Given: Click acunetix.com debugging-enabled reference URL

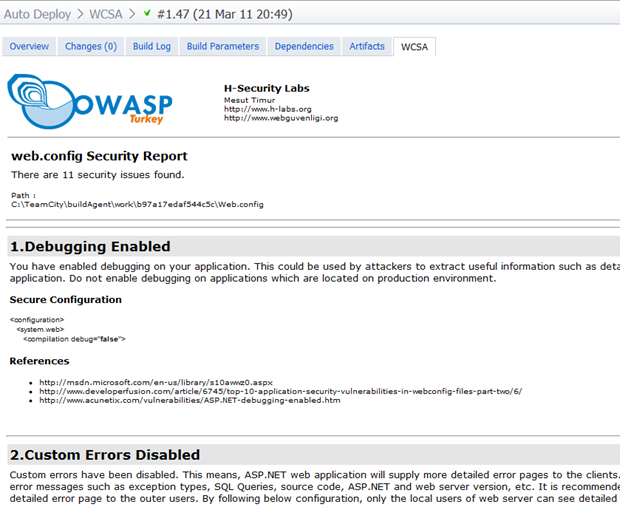Looking at the screenshot, I should coord(189,400).
